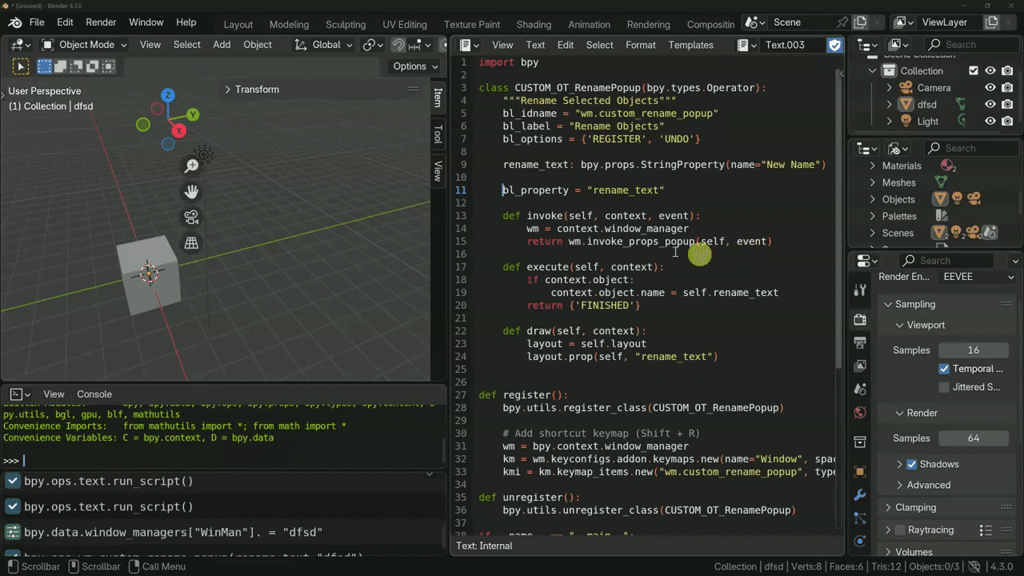Open the Add menu in 3D viewport
This screenshot has width=1024, height=576.
(x=221, y=45)
